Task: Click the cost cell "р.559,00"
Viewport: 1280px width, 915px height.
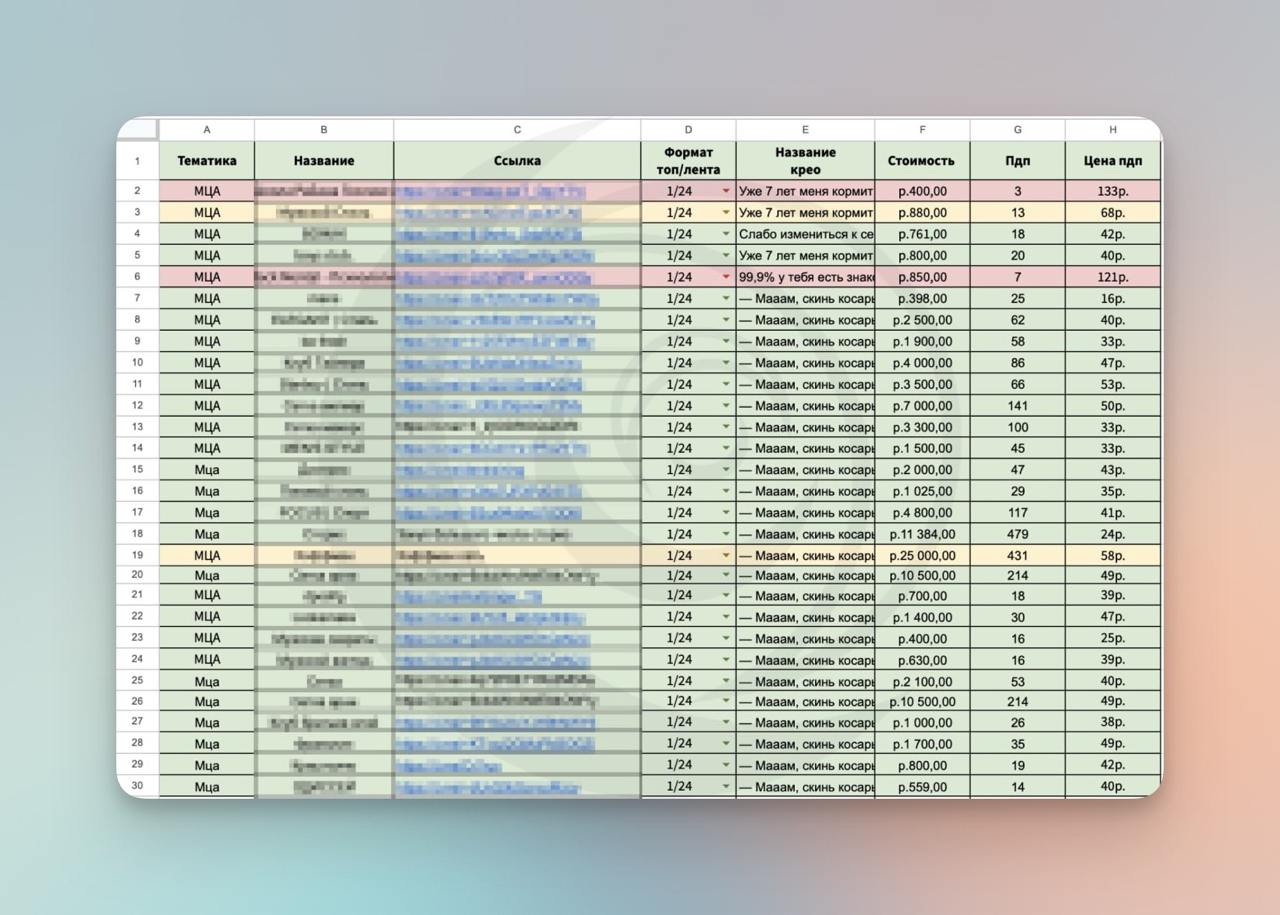Action: click(x=922, y=787)
